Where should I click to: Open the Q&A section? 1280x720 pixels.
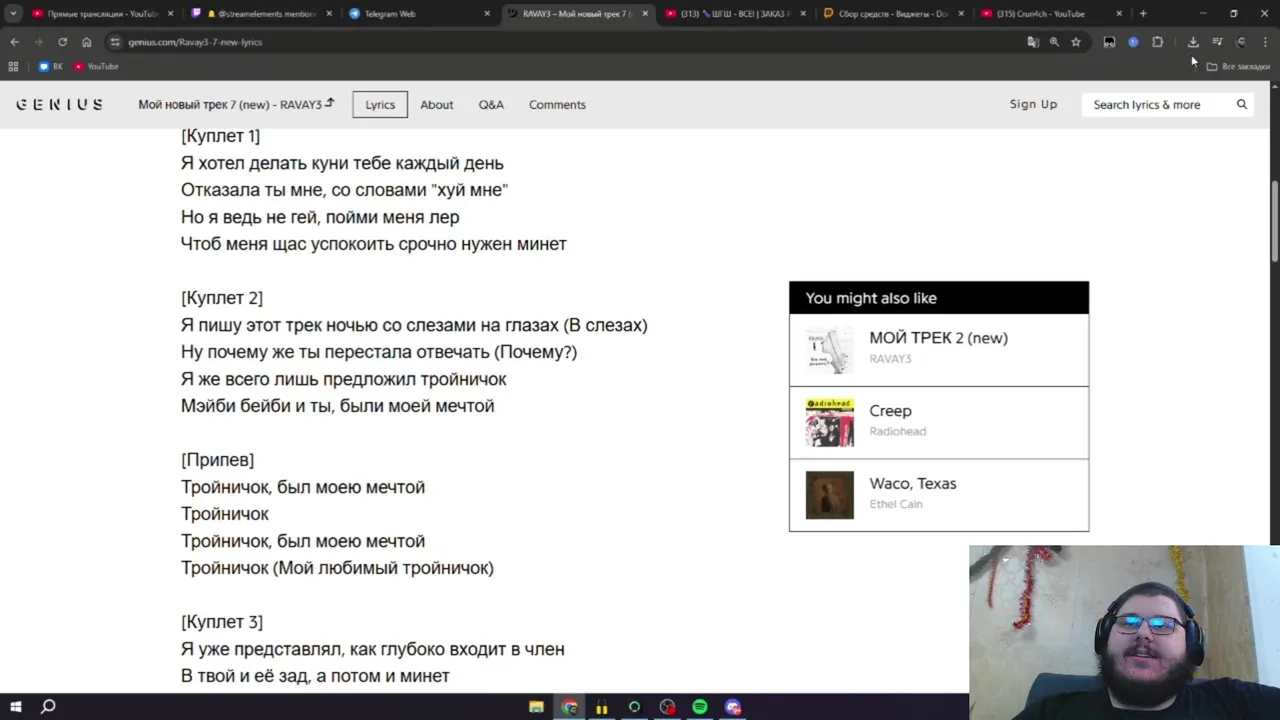pos(491,104)
